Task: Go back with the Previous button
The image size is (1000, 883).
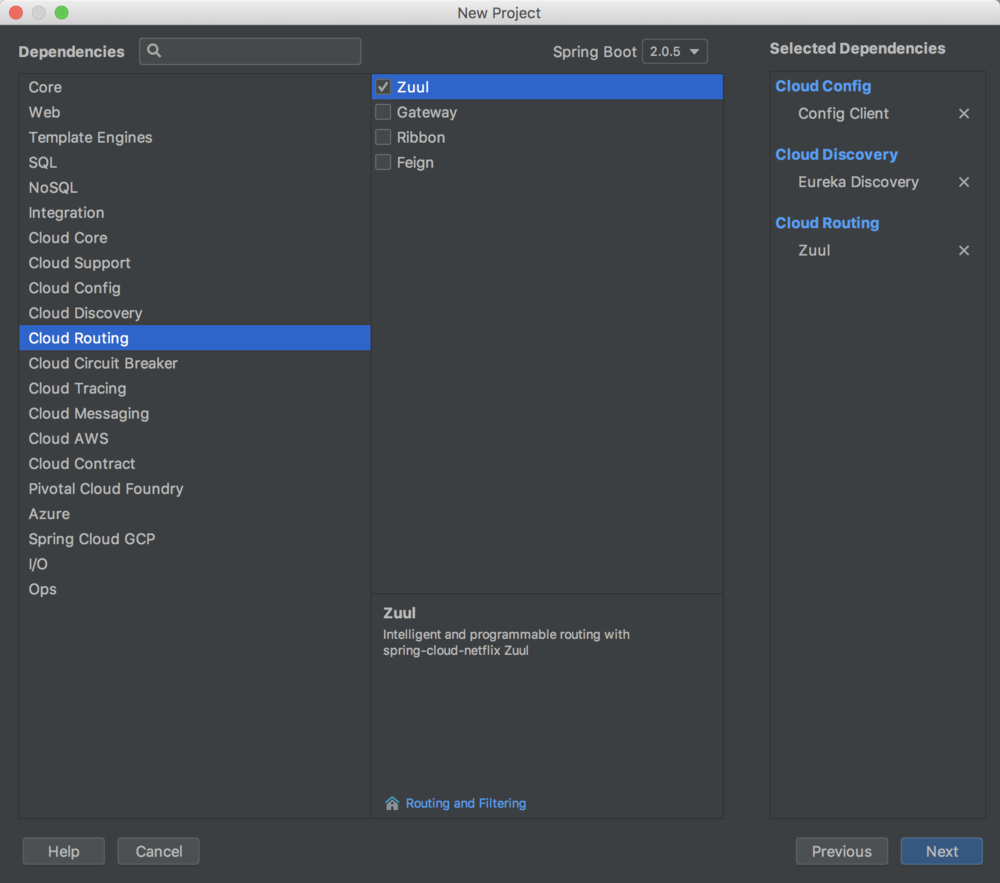Action: click(841, 851)
